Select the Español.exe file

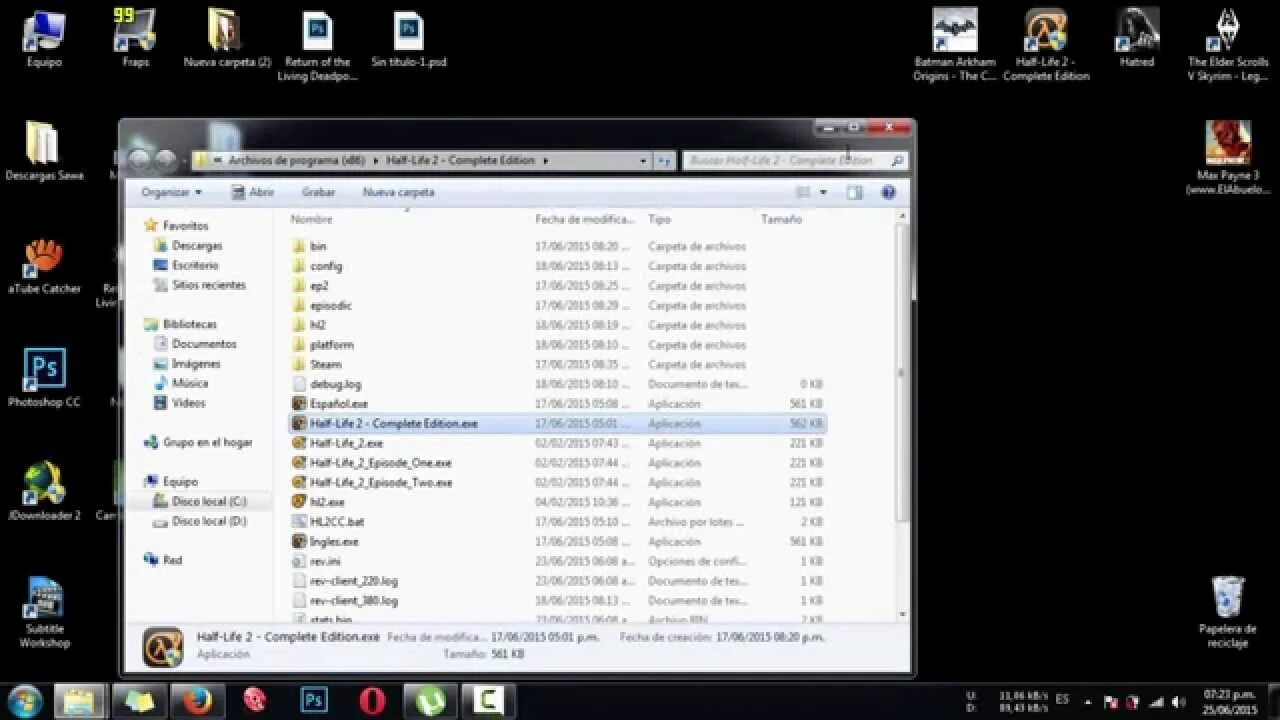(x=557, y=404)
